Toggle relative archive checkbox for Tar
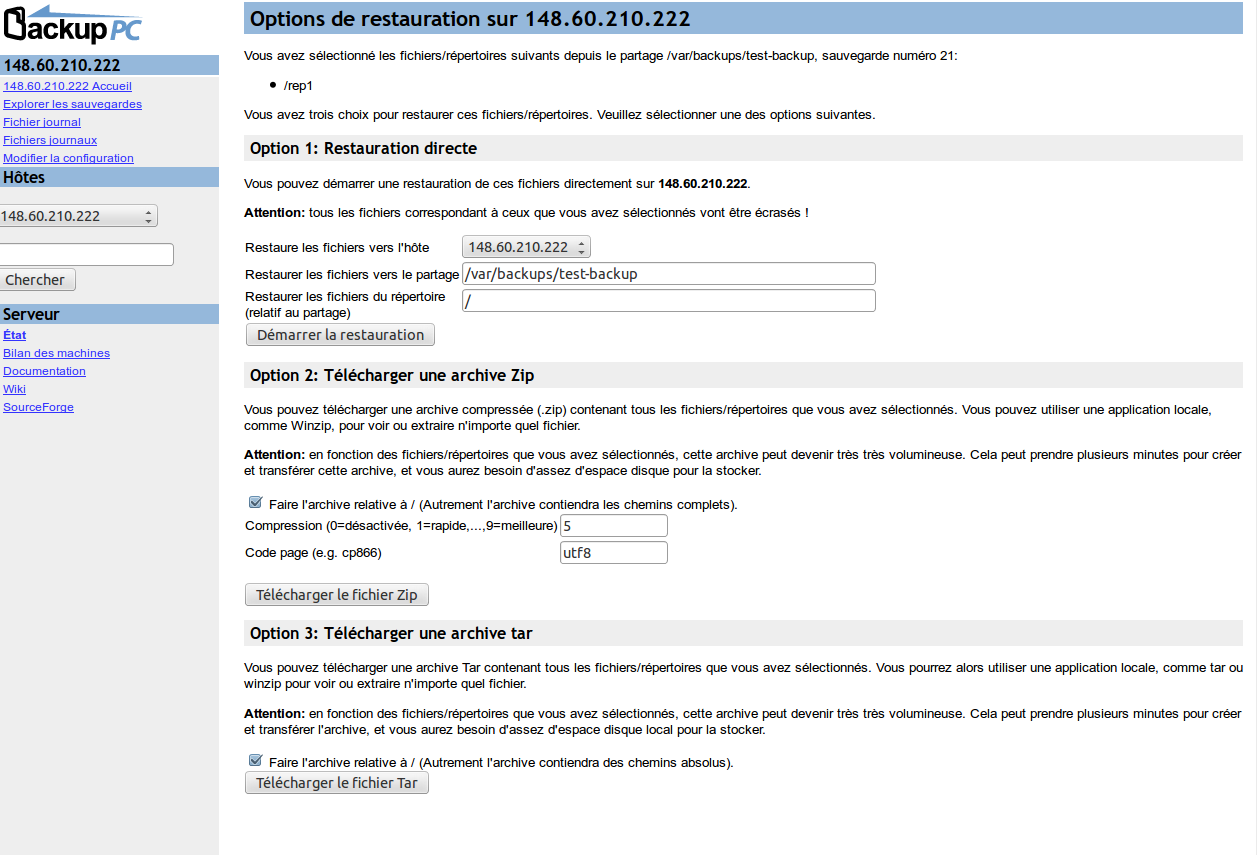The height and width of the screenshot is (855, 1257). (x=255, y=761)
